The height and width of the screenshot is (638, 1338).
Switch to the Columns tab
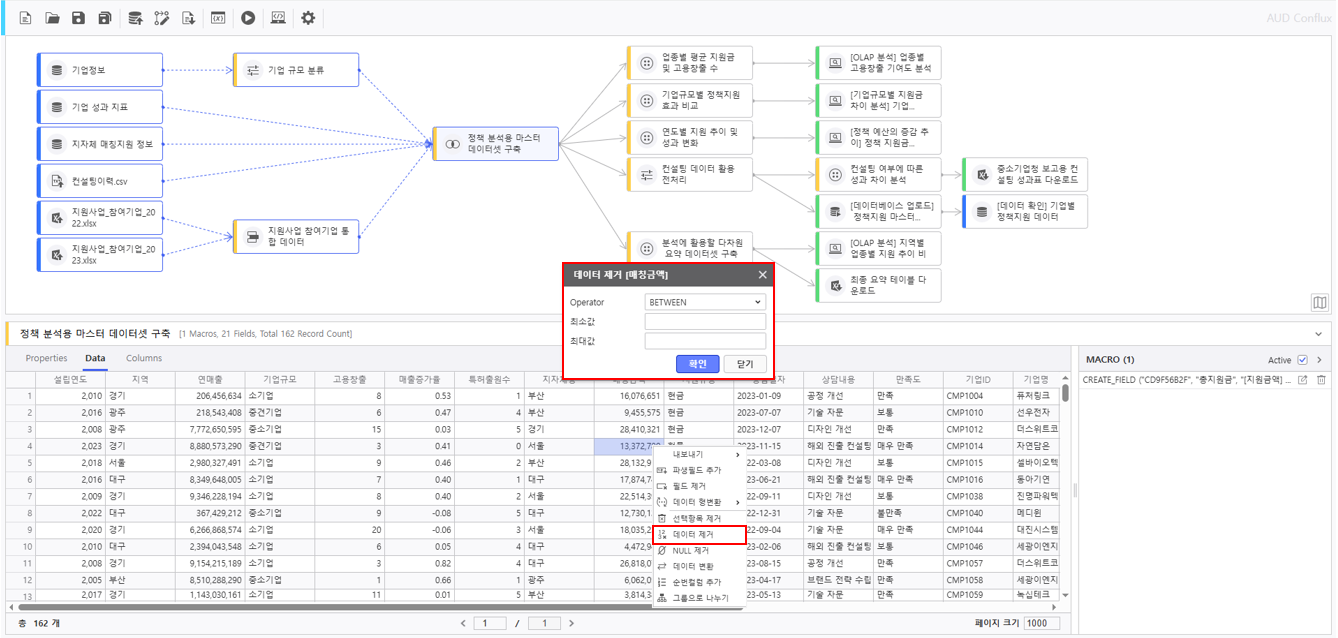point(144,358)
